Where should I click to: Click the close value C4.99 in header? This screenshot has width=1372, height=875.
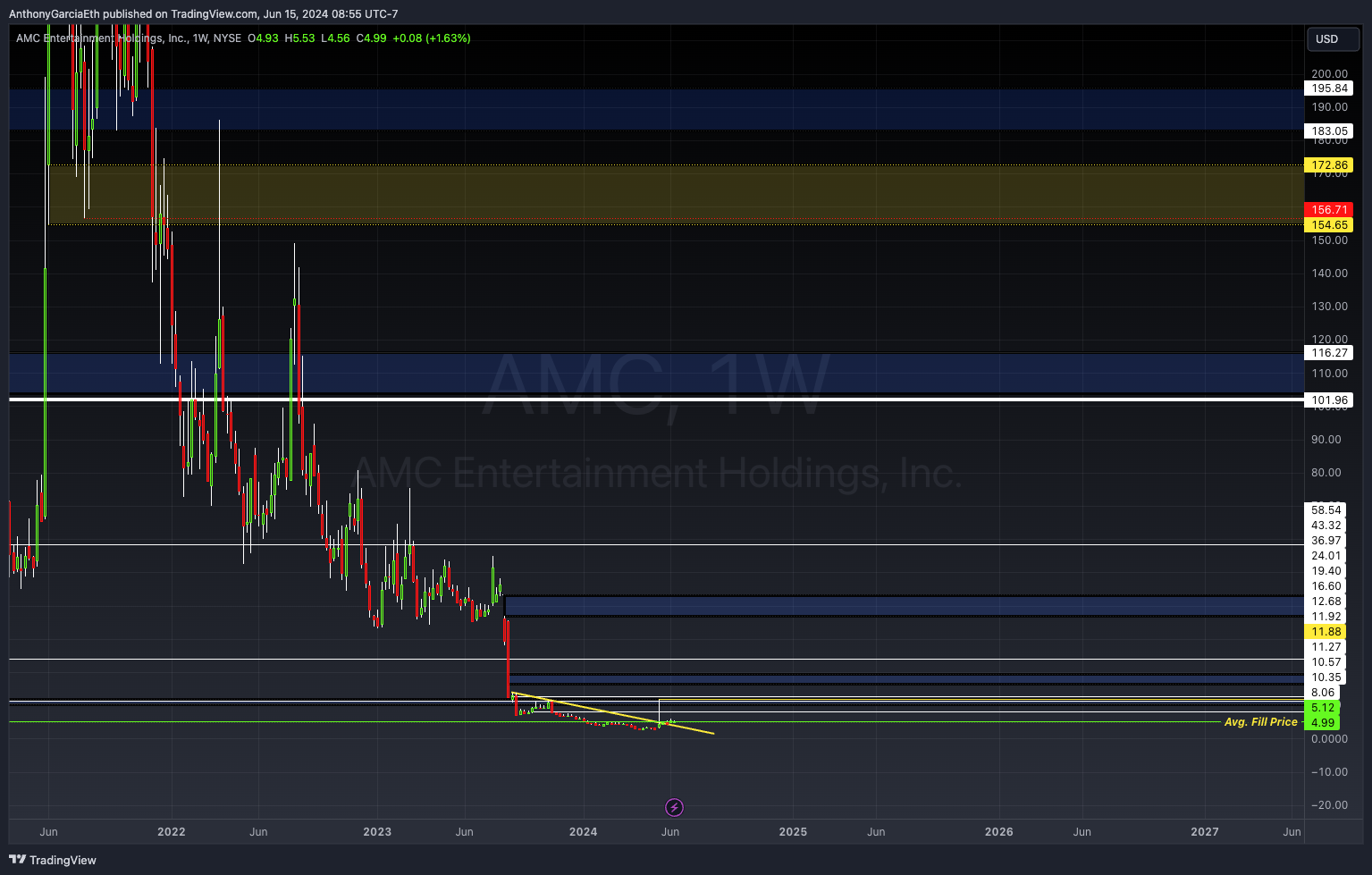pyautogui.click(x=371, y=38)
